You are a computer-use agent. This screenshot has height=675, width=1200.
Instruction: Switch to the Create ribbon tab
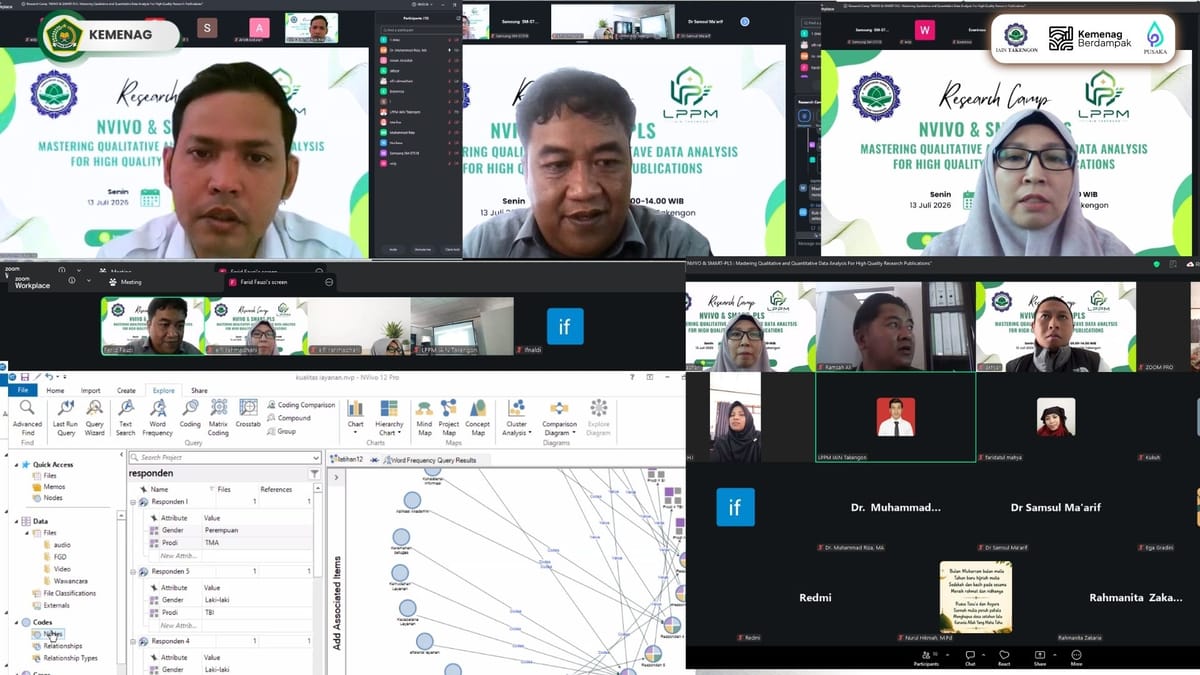pyautogui.click(x=126, y=391)
